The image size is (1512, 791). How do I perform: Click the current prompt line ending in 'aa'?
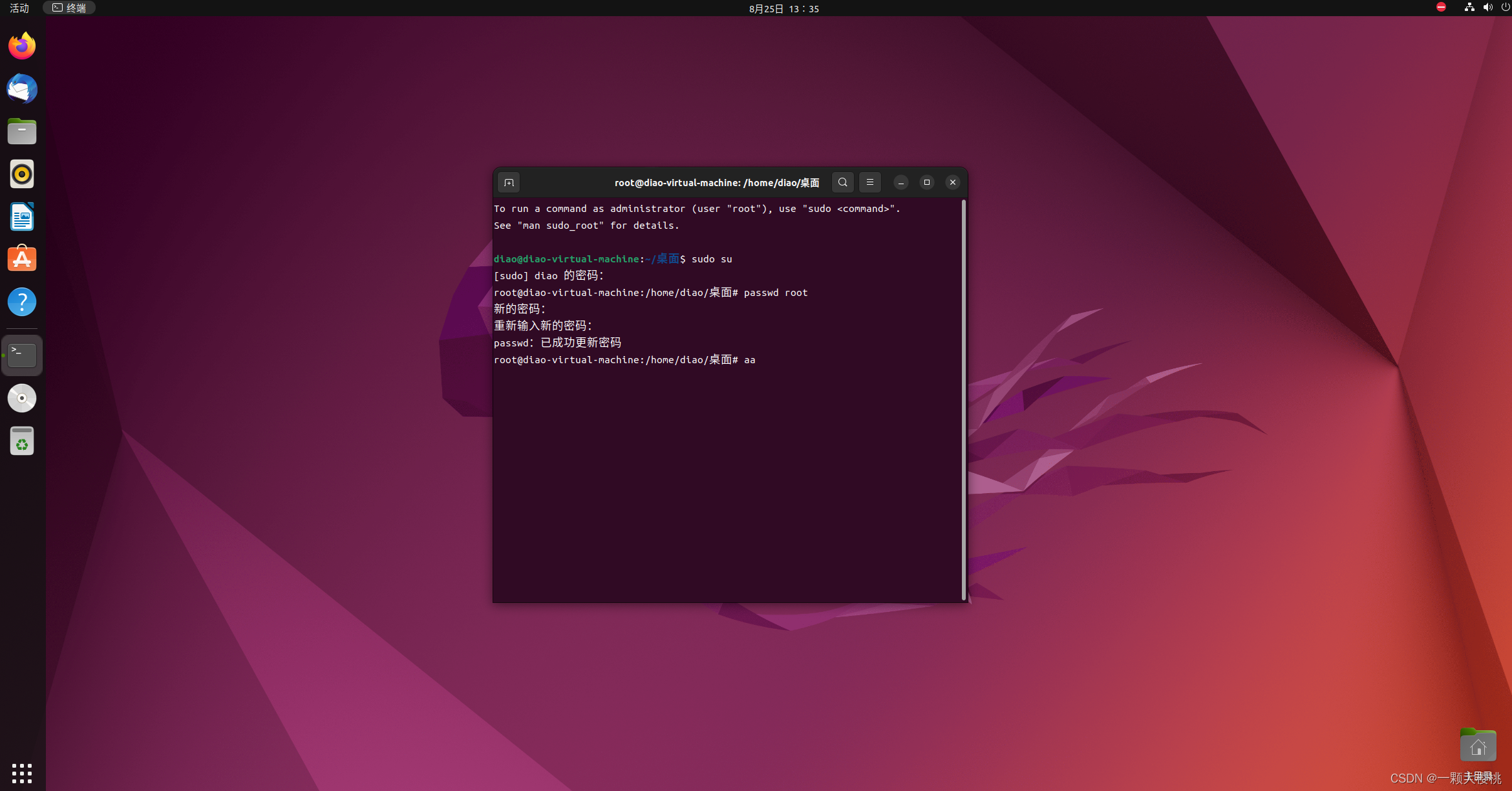[x=624, y=360]
